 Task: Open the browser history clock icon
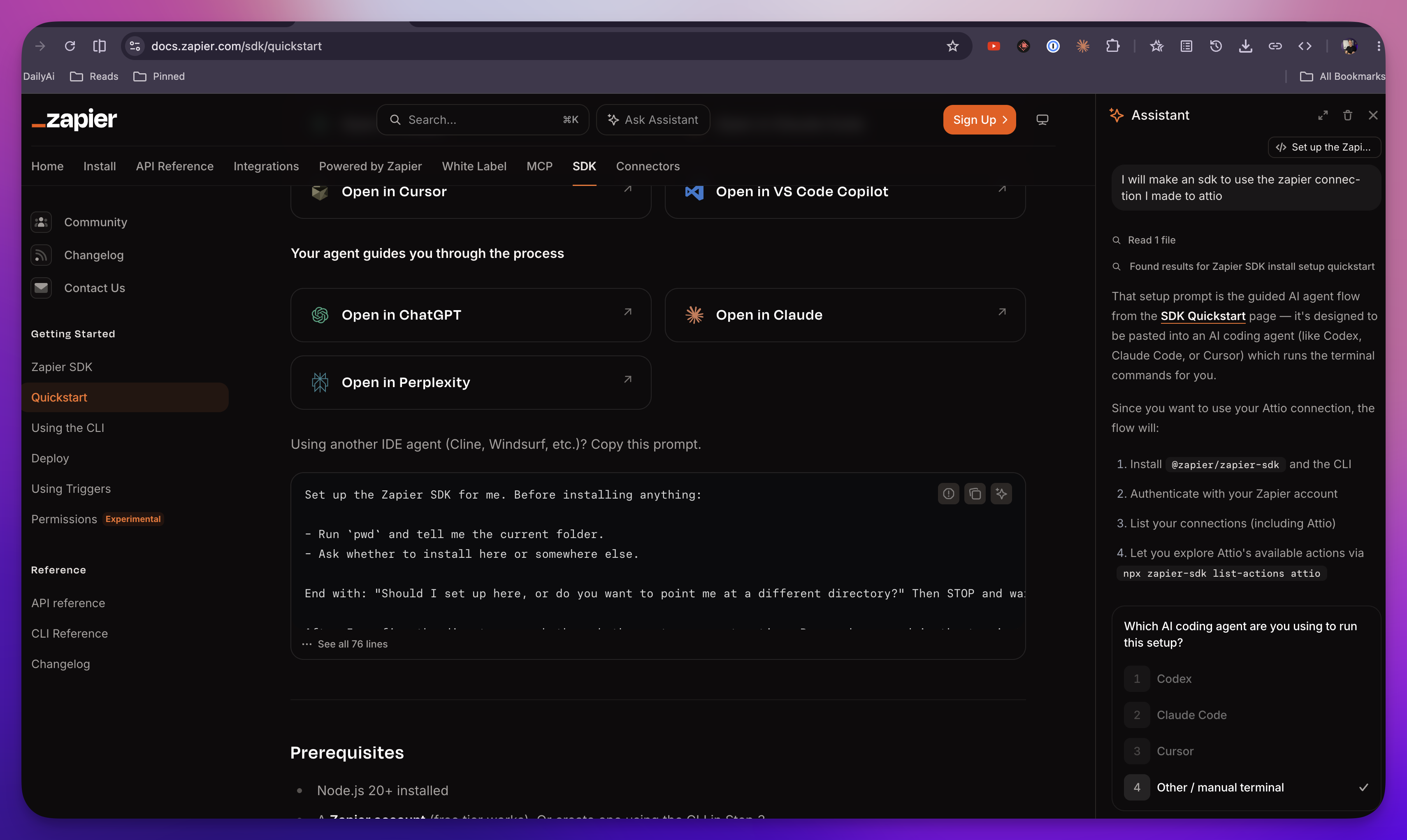click(x=1216, y=46)
